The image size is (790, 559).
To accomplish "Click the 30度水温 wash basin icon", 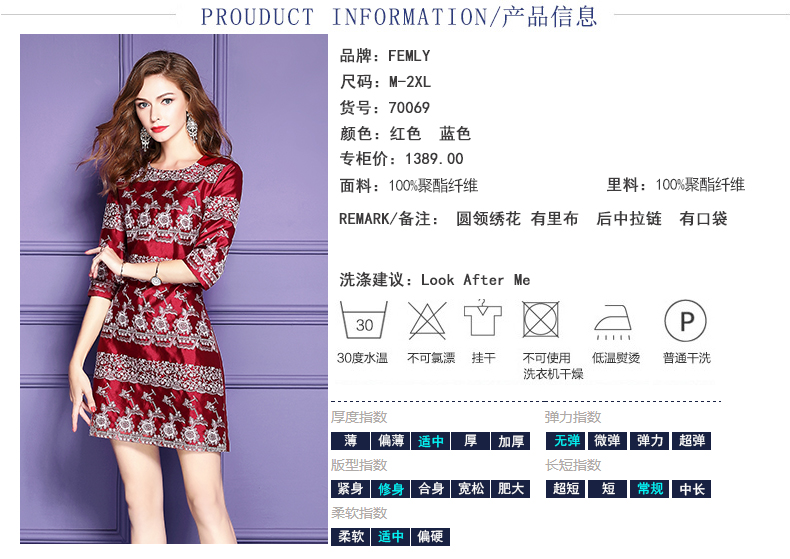I will pos(364,320).
